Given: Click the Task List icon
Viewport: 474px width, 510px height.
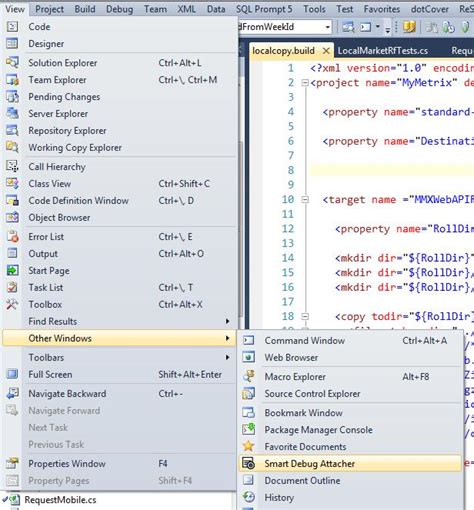Looking at the screenshot, I should [12, 287].
